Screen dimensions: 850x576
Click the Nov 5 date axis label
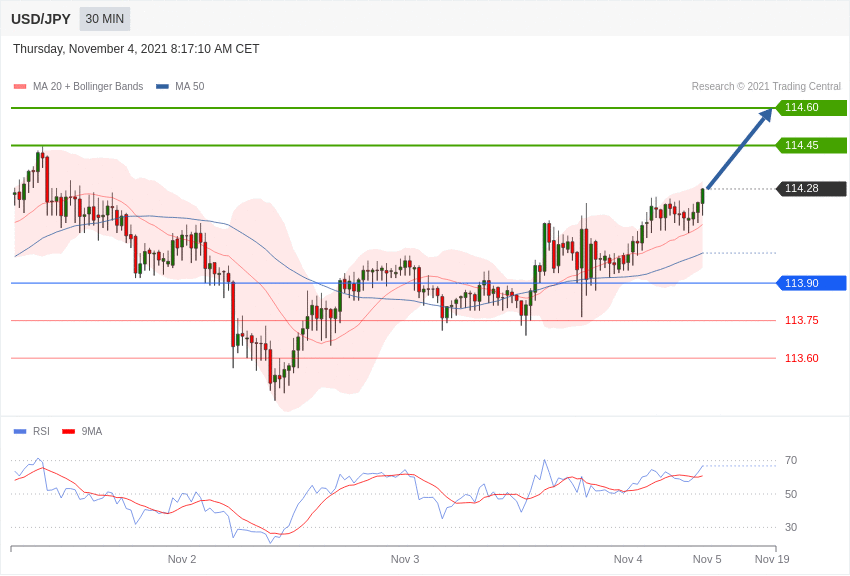[x=707, y=559]
